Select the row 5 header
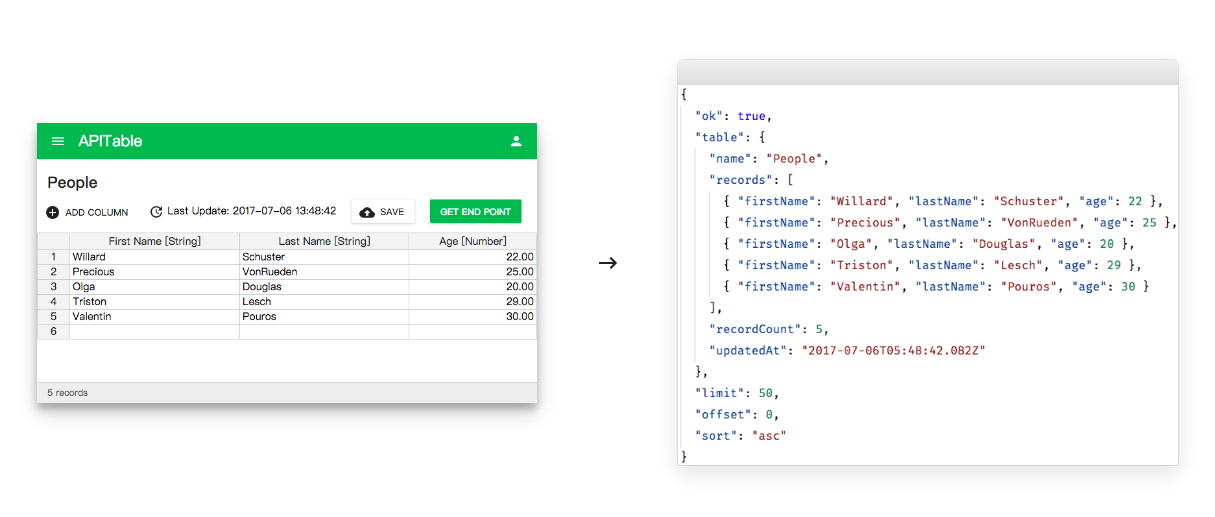 pos(54,317)
